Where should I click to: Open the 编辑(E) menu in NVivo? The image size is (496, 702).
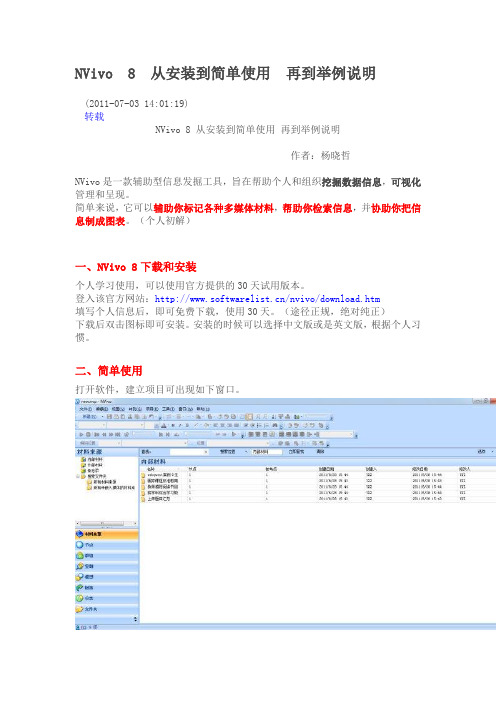101,409
